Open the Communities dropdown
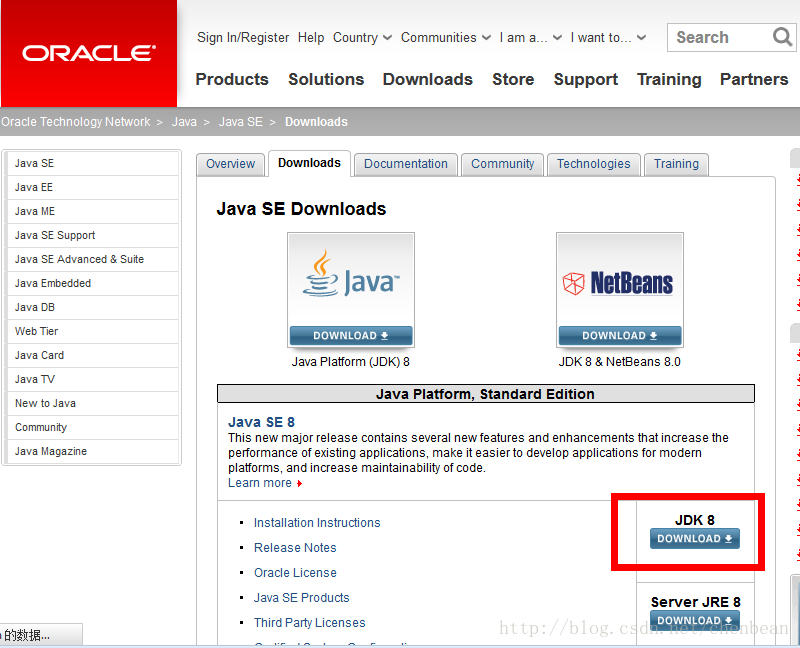This screenshot has width=800, height=648. tap(445, 38)
